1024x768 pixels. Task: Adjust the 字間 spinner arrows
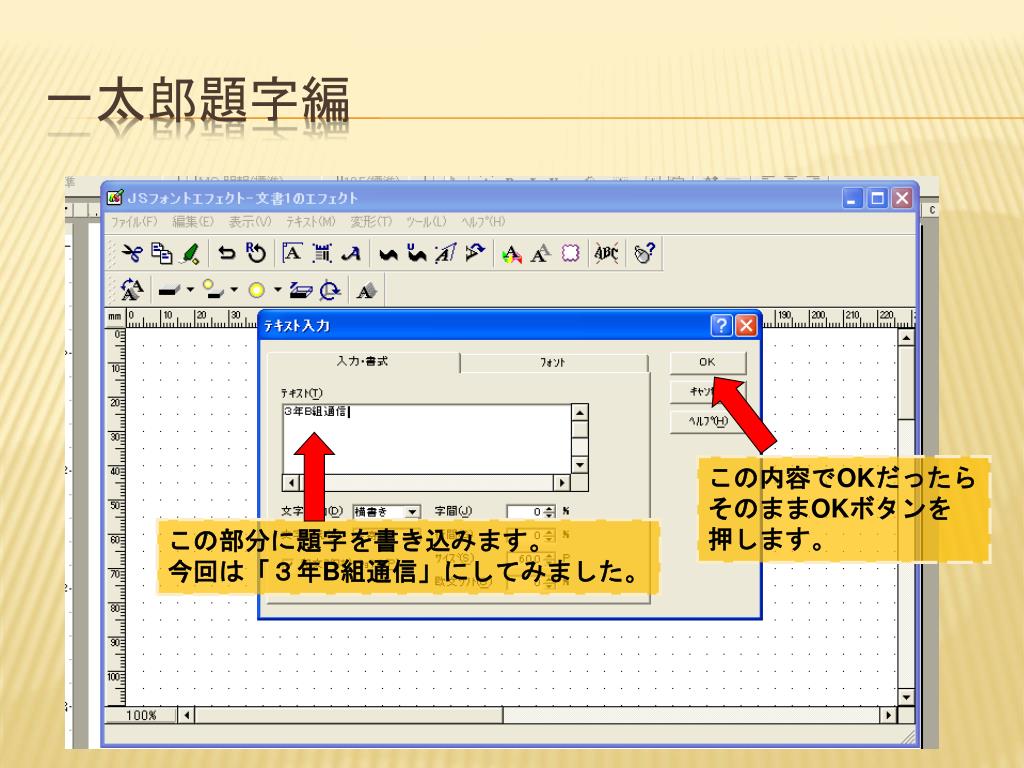click(550, 511)
